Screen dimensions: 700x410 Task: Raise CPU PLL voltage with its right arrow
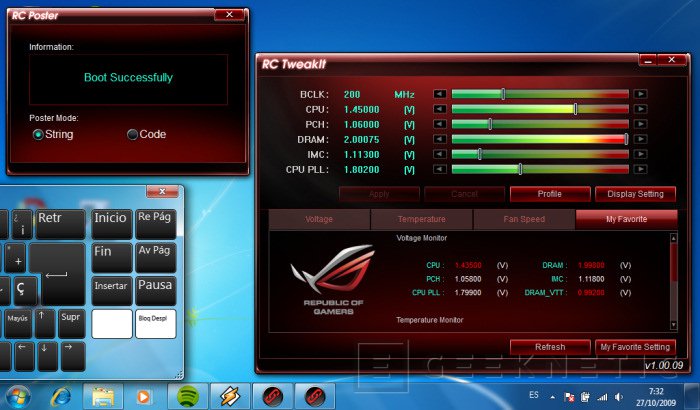641,169
